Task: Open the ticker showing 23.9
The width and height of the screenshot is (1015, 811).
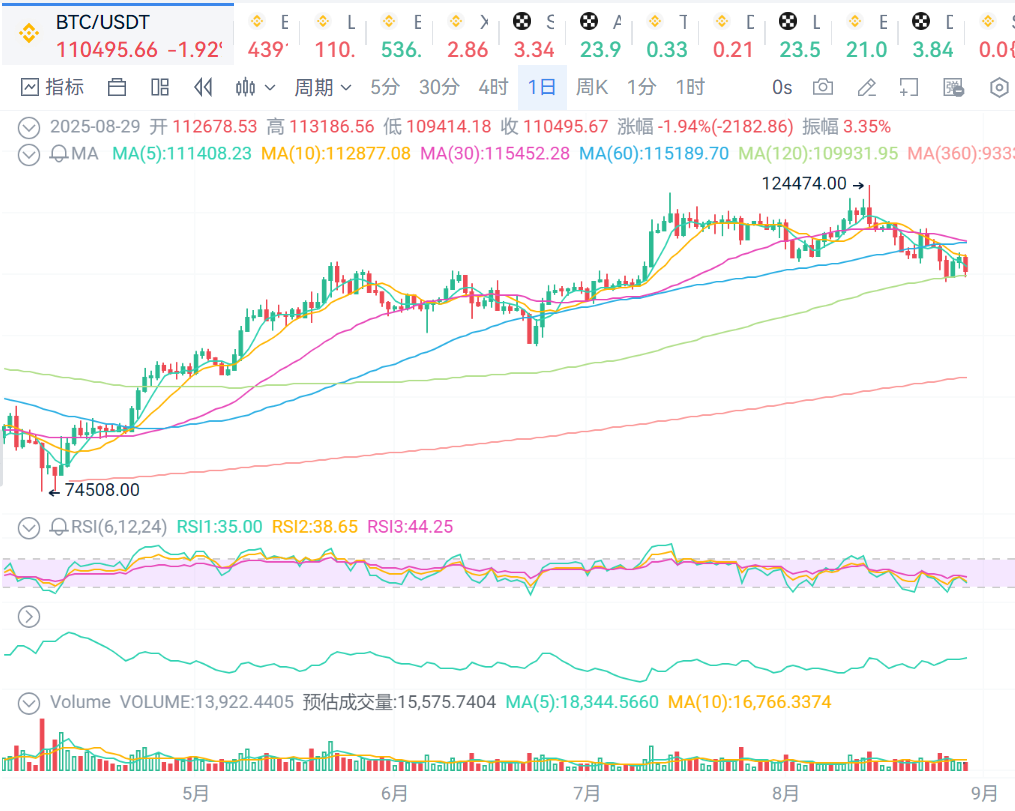Action: pos(600,36)
